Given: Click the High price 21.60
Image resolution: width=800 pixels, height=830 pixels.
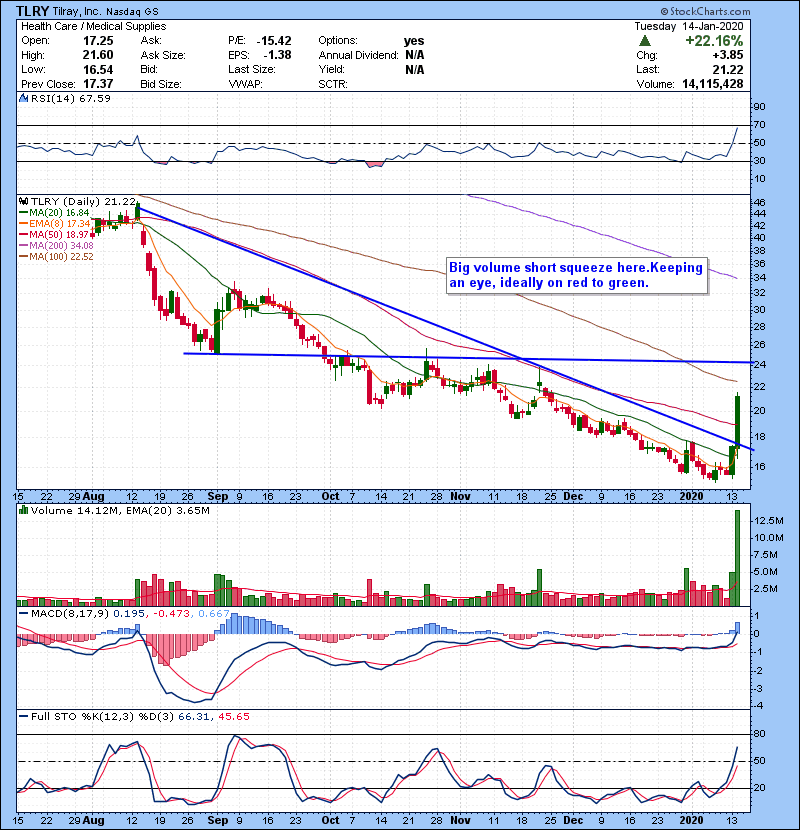Looking at the screenshot, I should pyautogui.click(x=98, y=55).
